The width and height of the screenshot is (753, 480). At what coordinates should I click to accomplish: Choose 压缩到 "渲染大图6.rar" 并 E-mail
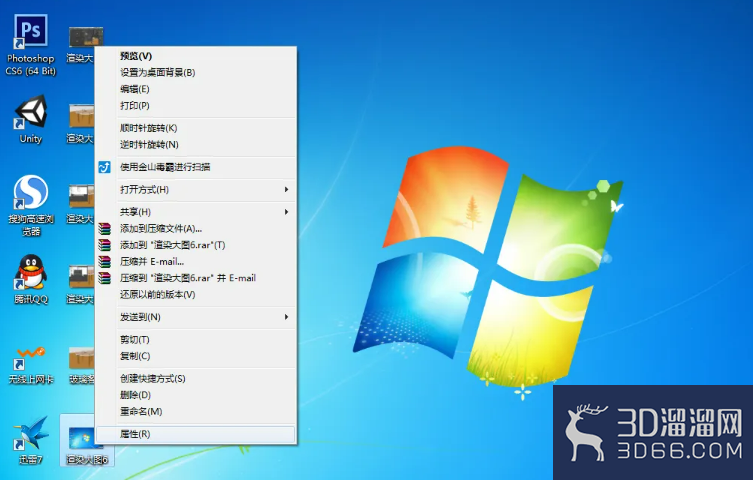[x=196, y=278]
